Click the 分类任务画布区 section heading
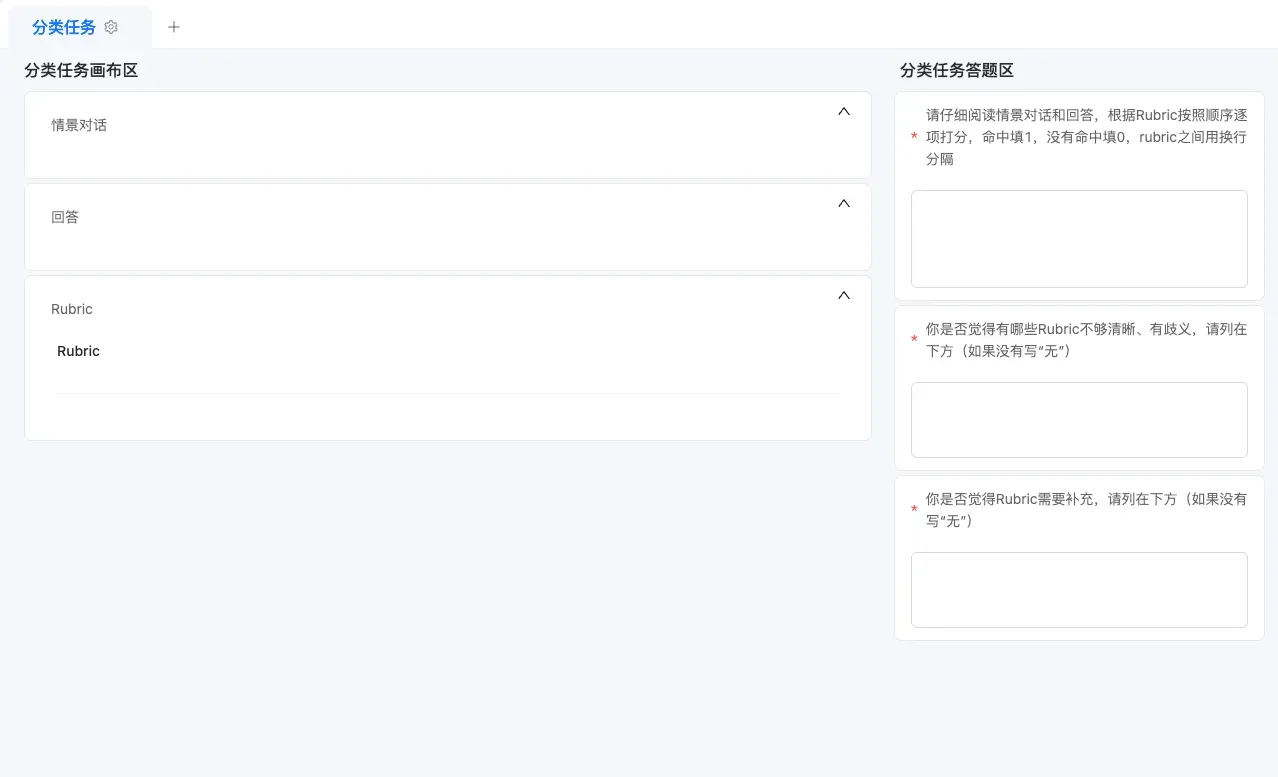The image size is (1278, 777). 81,70
